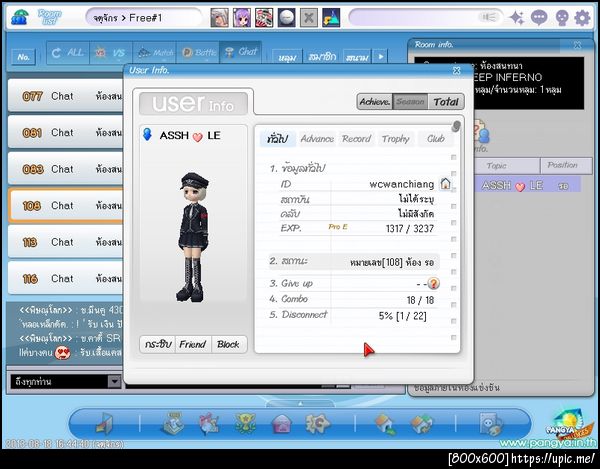Open the puzzle piece icon in bottom bar
Viewport: 600px width, 469px height.
pyautogui.click(x=318, y=423)
